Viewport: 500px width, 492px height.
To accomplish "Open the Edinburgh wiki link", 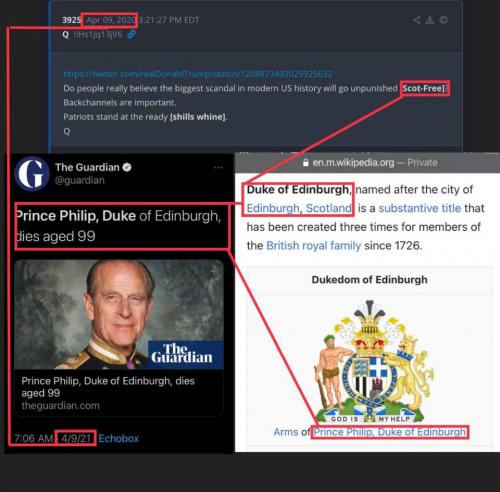I will [x=273, y=208].
